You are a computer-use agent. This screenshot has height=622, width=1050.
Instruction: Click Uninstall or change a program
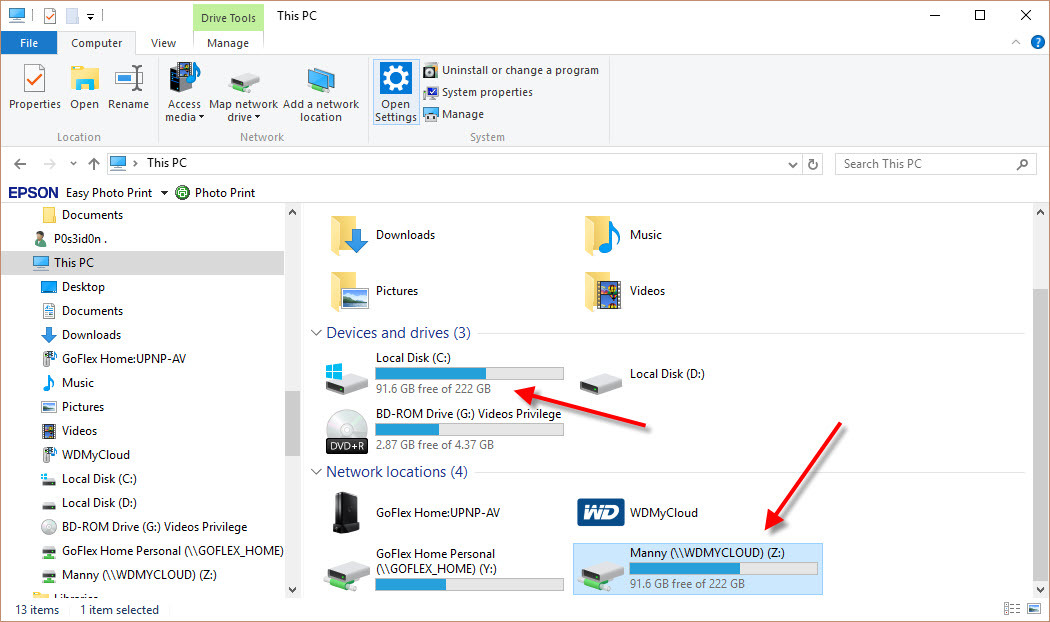point(511,70)
